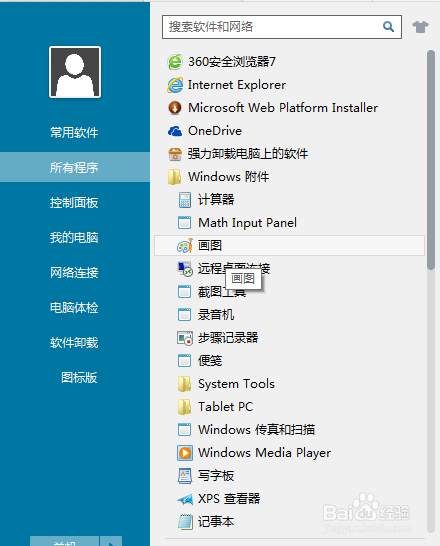Click the 远程桌面连接 icon
The height and width of the screenshot is (546, 440).
pos(185,269)
